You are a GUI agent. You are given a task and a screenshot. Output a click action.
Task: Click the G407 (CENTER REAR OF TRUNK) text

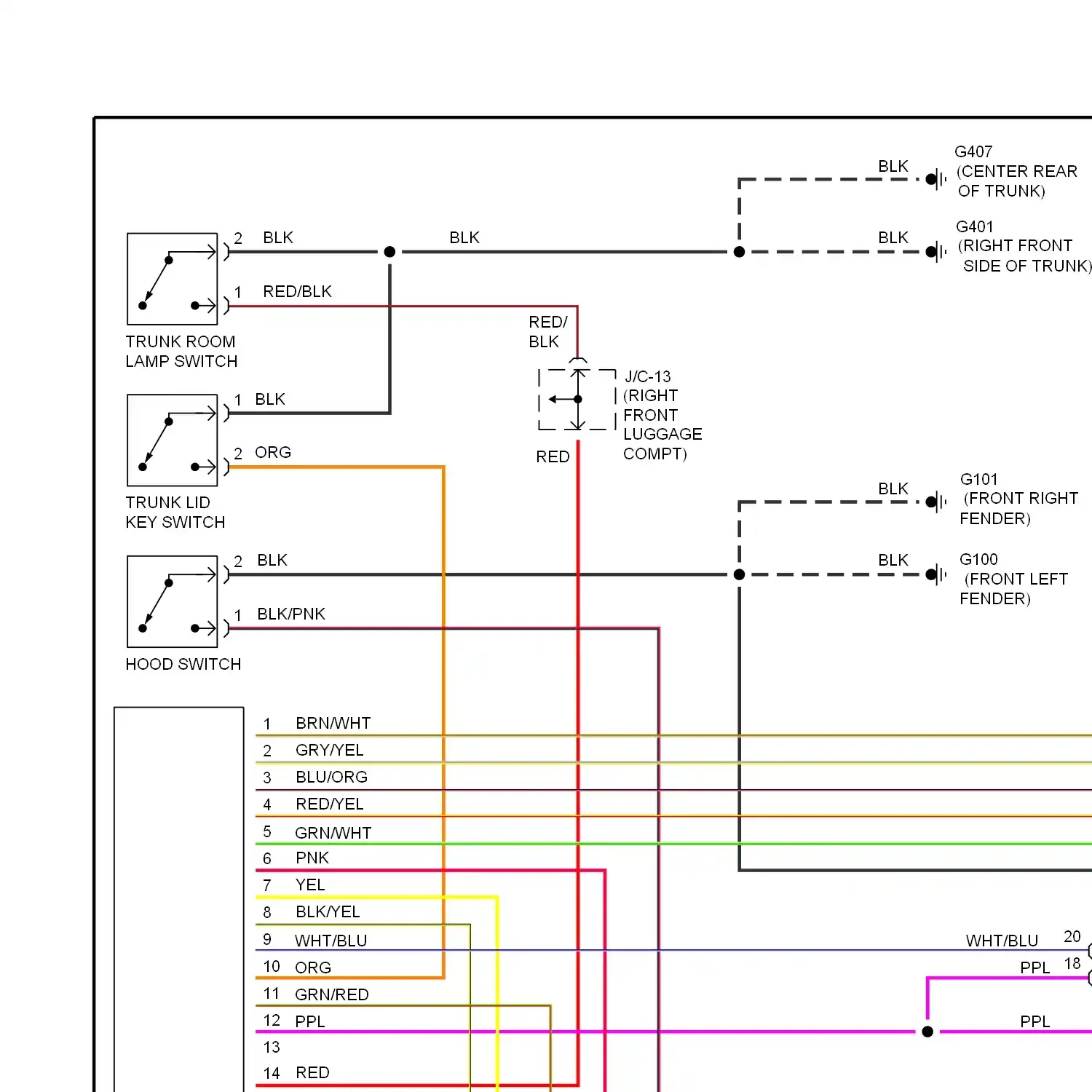[x=1017, y=171]
